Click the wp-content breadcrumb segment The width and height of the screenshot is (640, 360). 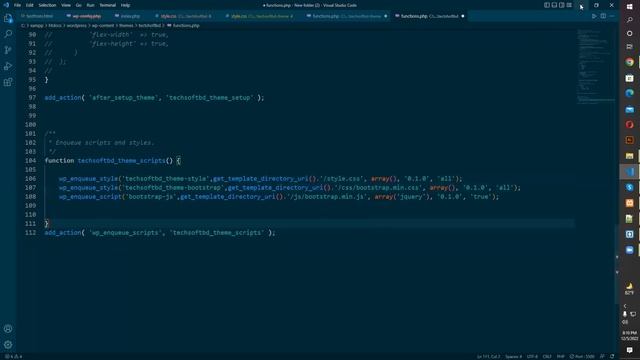(x=103, y=26)
